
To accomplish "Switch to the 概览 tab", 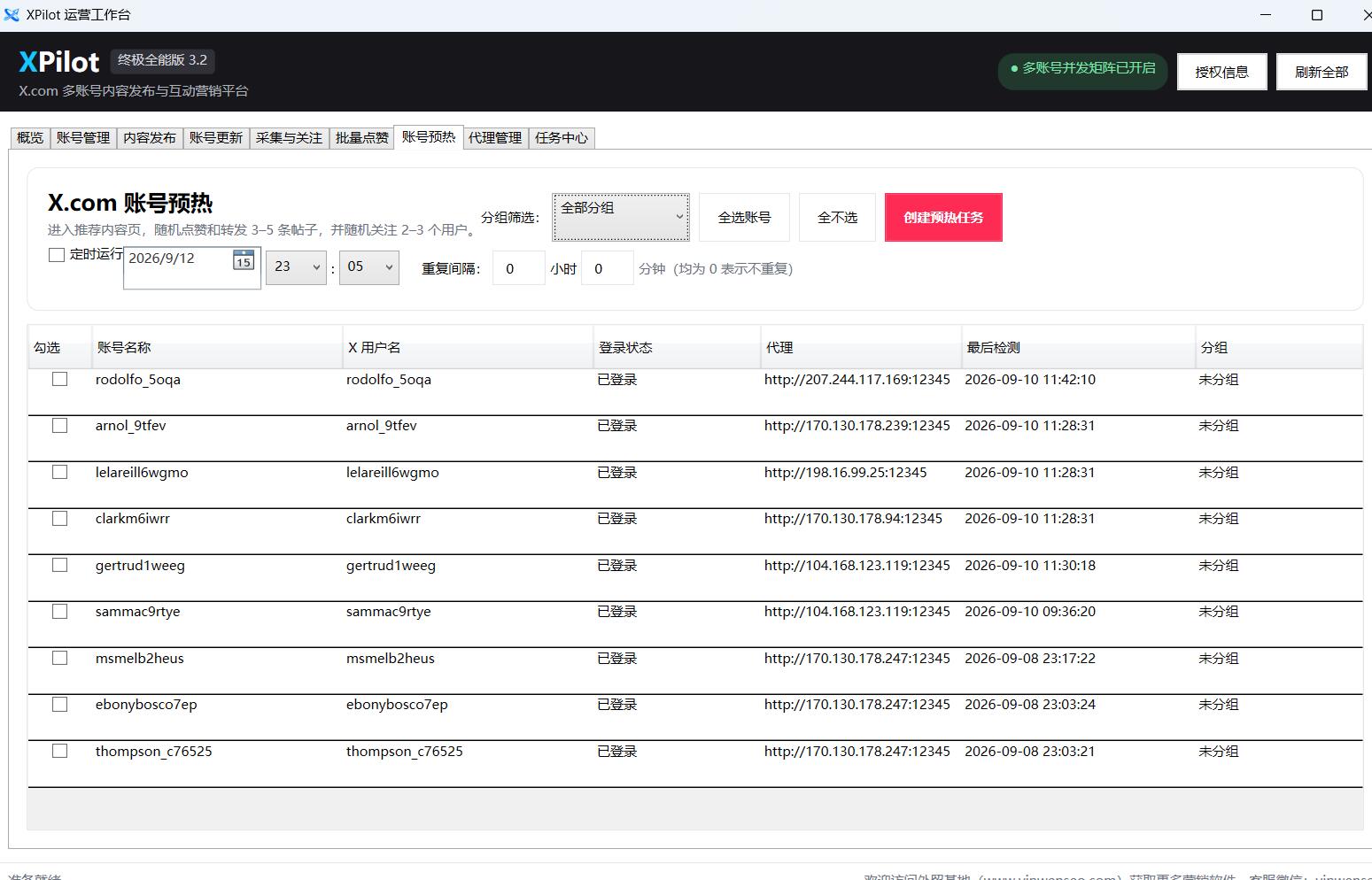I will (x=30, y=138).
